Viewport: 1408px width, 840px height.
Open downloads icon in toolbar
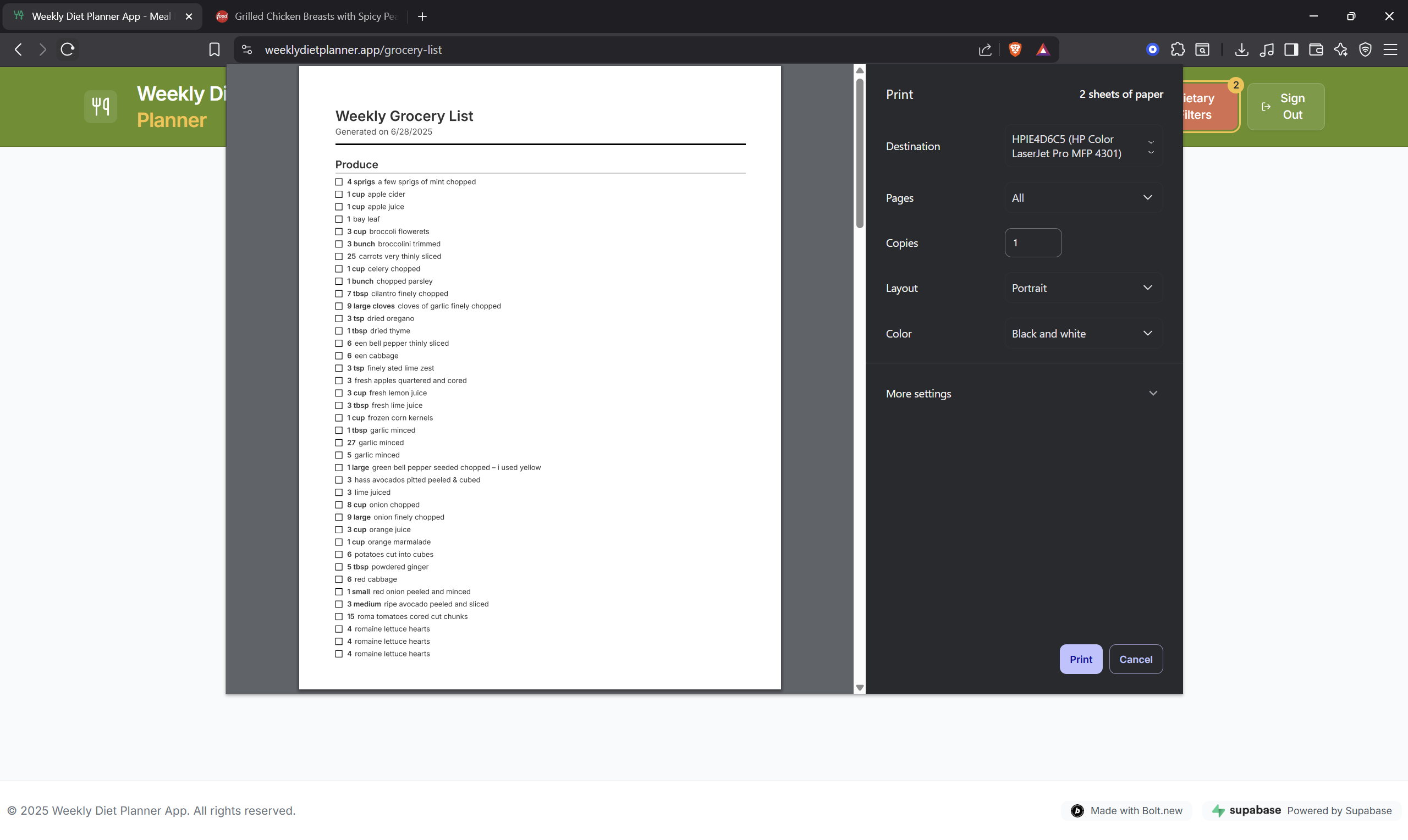pyautogui.click(x=1241, y=50)
